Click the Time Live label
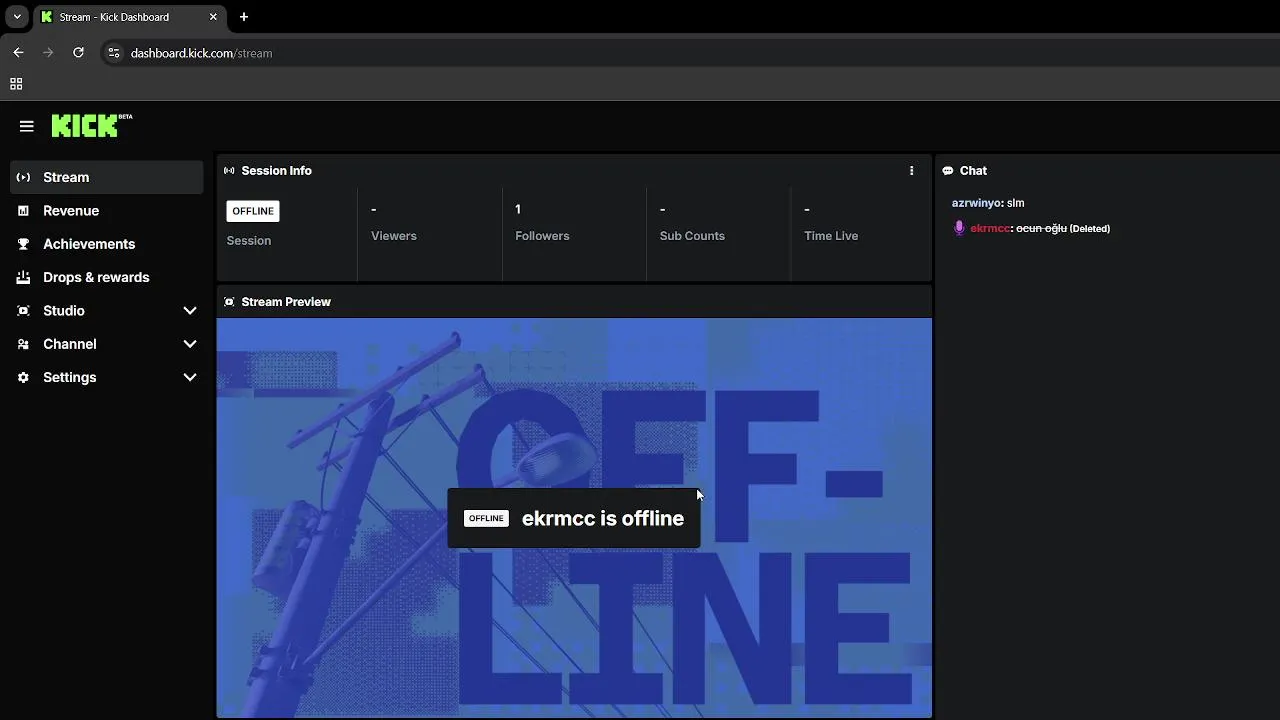This screenshot has height=720, width=1280. point(831,236)
